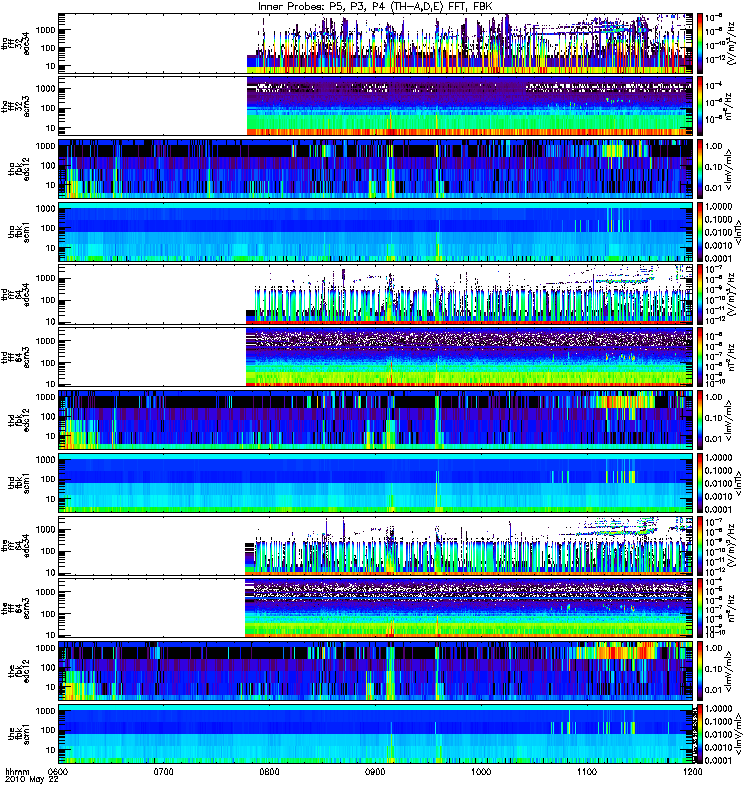Click the 'tha fff 32 edc34' panel label
The width and height of the screenshot is (750, 800).
click(15, 43)
